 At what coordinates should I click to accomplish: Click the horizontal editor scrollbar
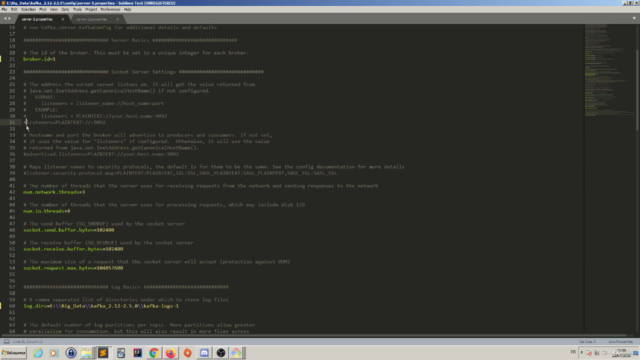(314, 336)
